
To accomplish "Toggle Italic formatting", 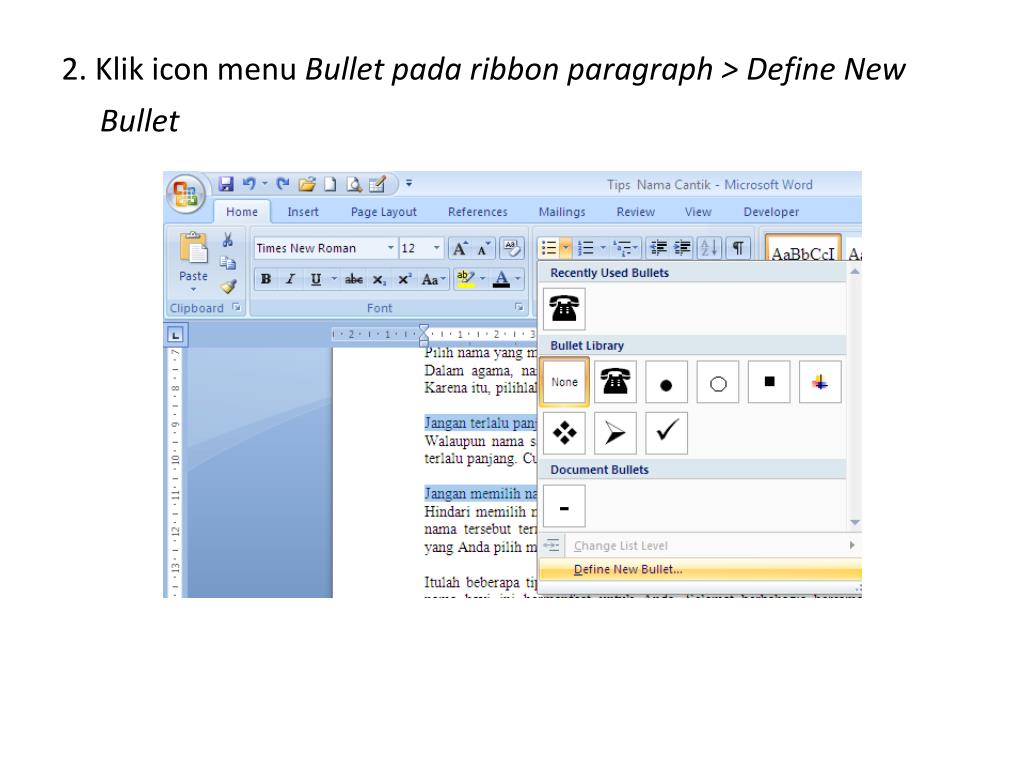I will [291, 280].
